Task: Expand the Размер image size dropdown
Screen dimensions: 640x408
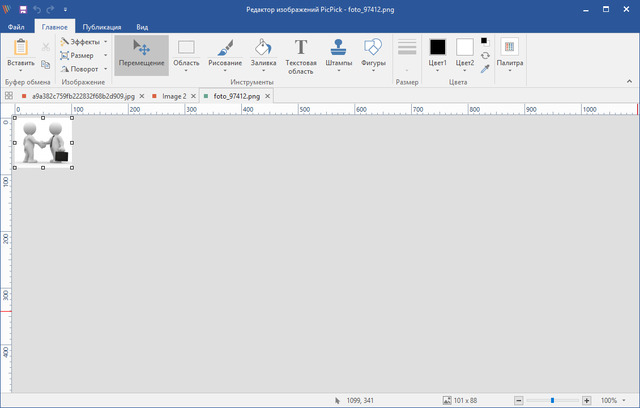Action: tap(80, 55)
